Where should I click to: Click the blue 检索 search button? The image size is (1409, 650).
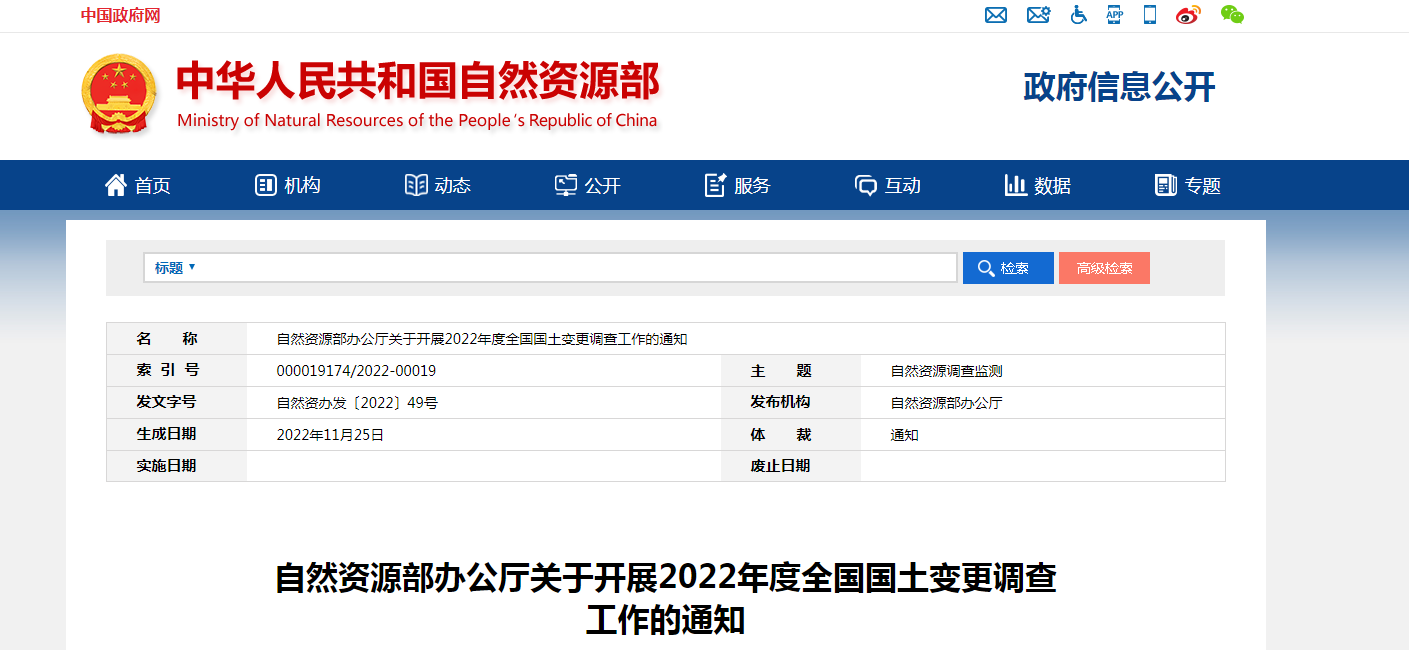click(x=1008, y=268)
